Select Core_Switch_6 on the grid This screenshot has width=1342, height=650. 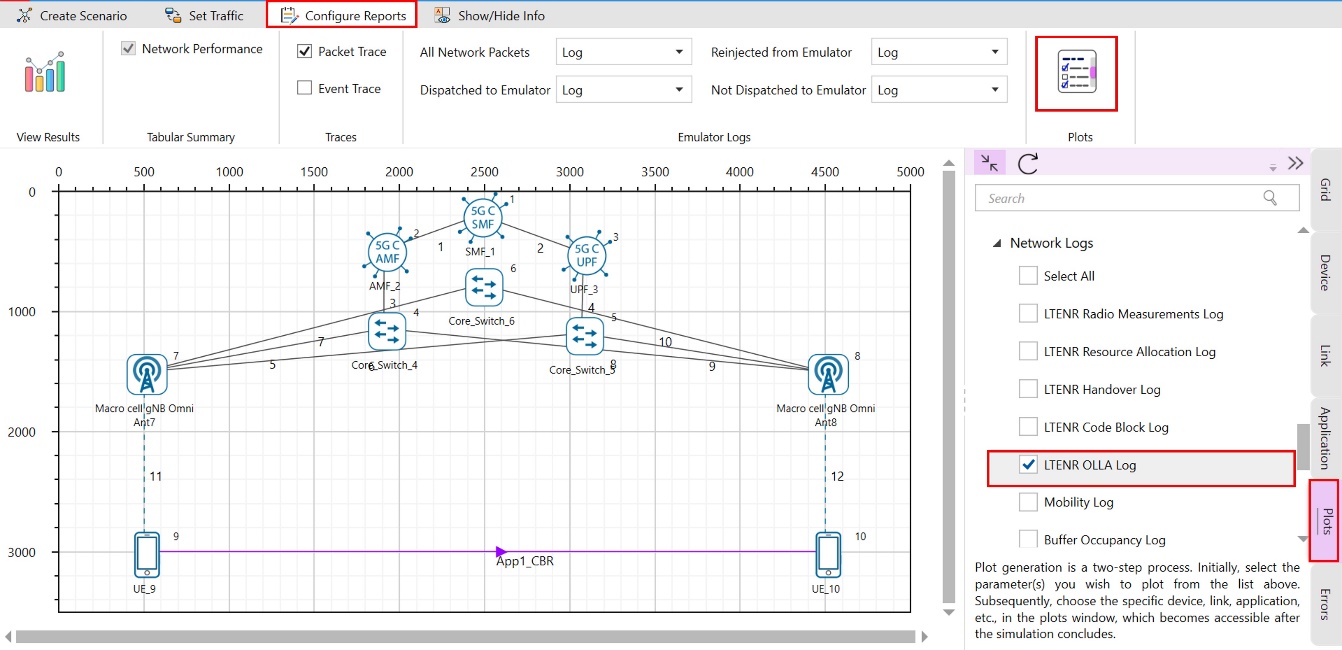pyautogui.click(x=485, y=288)
